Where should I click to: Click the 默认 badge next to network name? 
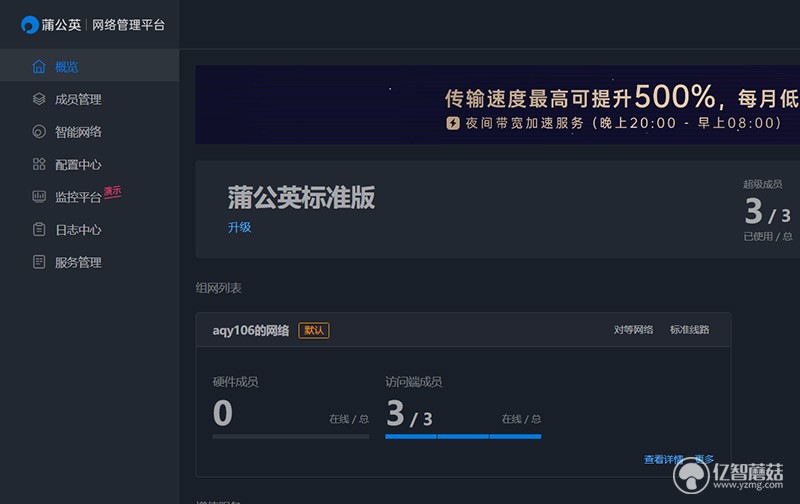click(314, 331)
